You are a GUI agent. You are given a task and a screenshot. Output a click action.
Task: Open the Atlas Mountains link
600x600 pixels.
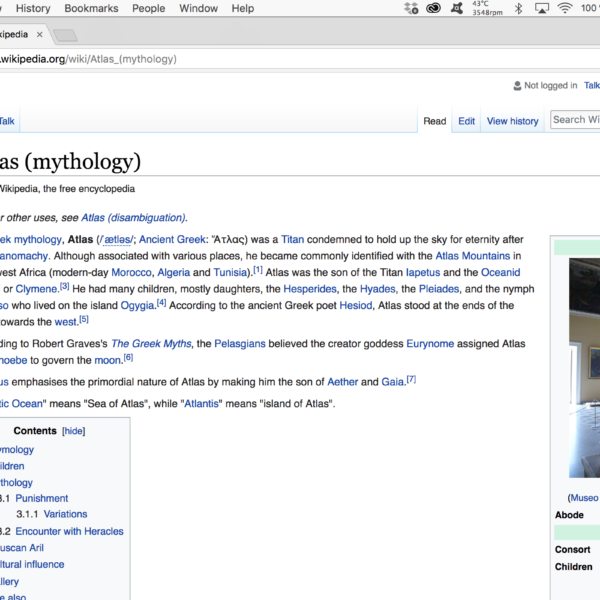click(473, 256)
